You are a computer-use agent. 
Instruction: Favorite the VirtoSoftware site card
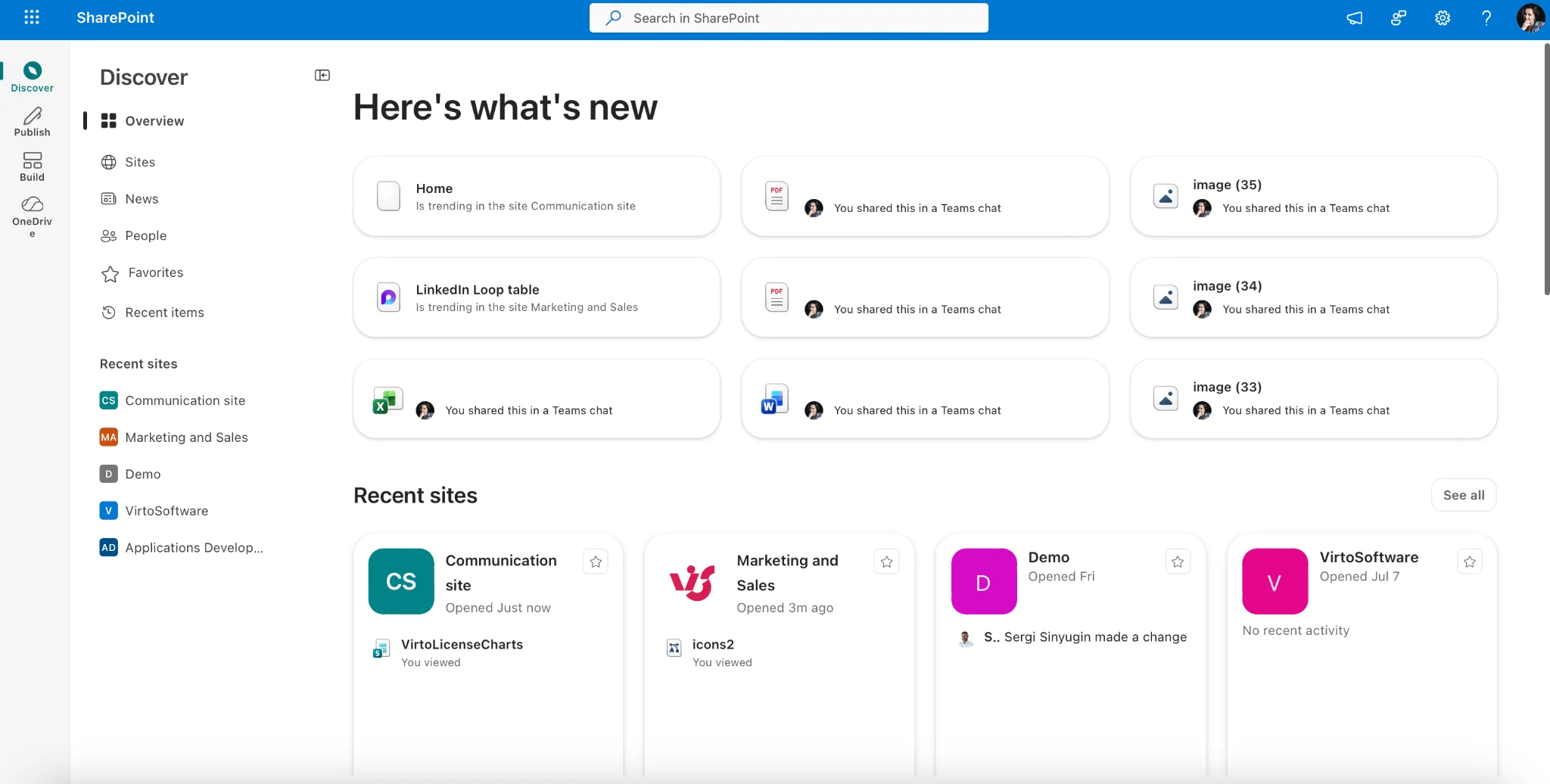point(1470,562)
